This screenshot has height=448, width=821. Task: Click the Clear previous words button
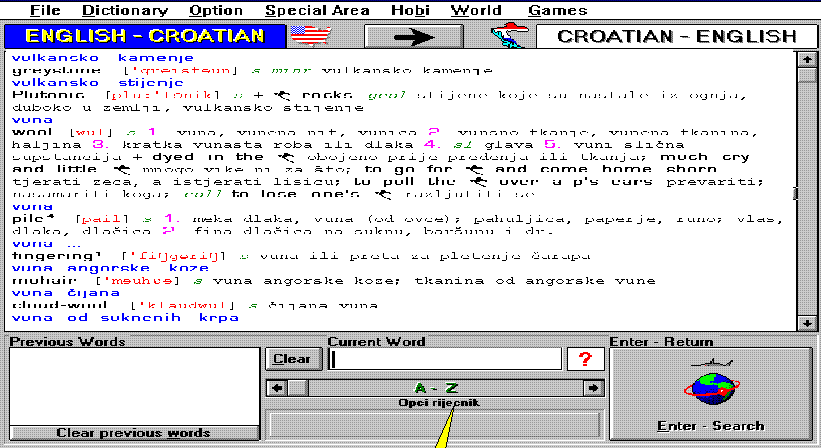(x=133, y=433)
